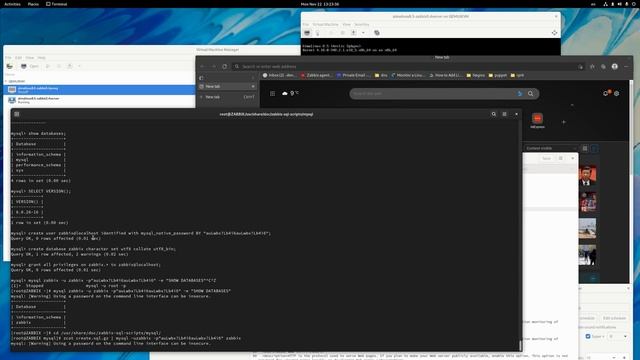Open notifications bell on new tab page
The width and height of the screenshot is (640, 360).
(x=606, y=93)
